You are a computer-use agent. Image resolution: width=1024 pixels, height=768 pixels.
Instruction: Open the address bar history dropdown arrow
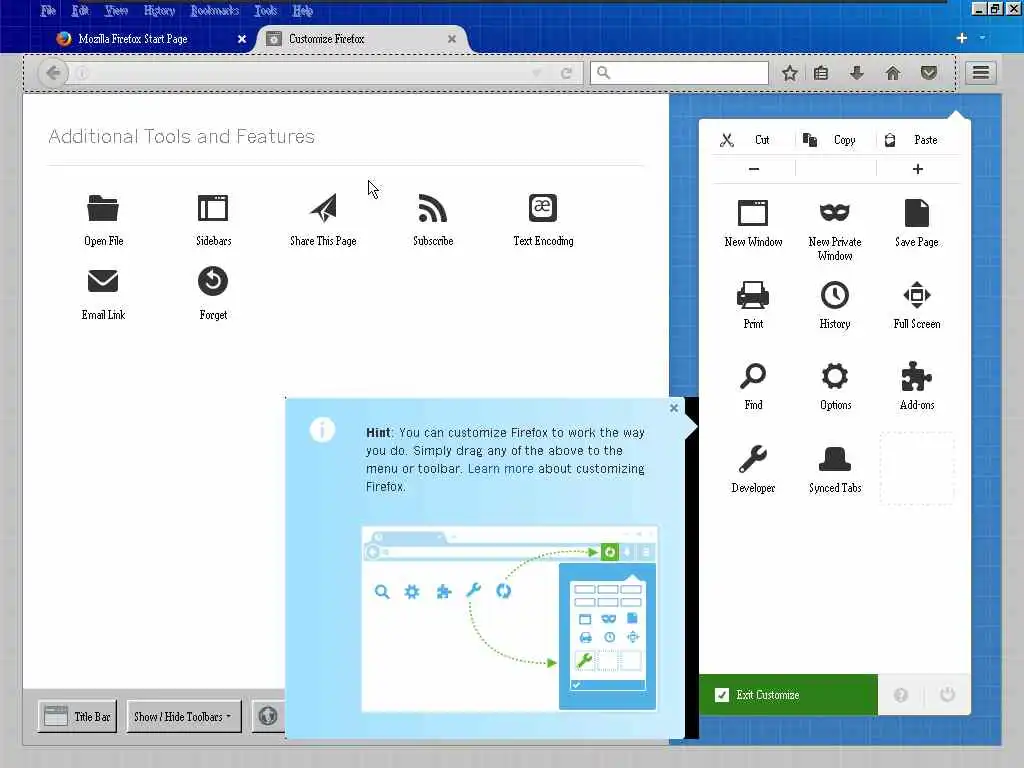pos(537,73)
